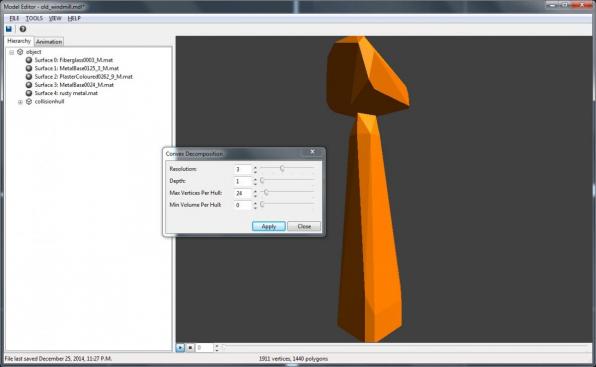The image size is (596, 367).
Task: Click Apply in Convex Decomposition dialog
Action: pyautogui.click(x=269, y=226)
